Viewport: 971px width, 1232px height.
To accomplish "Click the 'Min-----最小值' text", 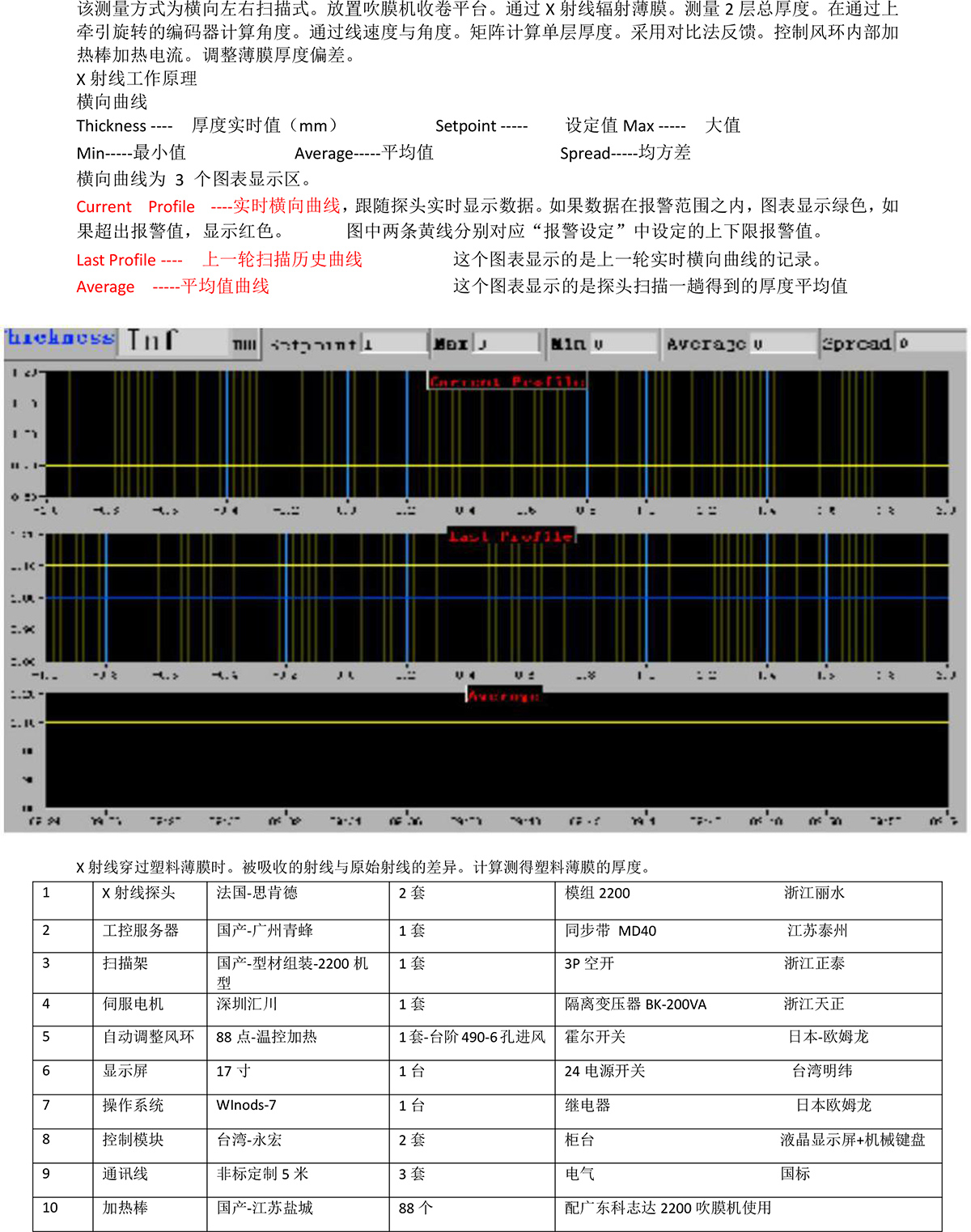I will tap(131, 153).
